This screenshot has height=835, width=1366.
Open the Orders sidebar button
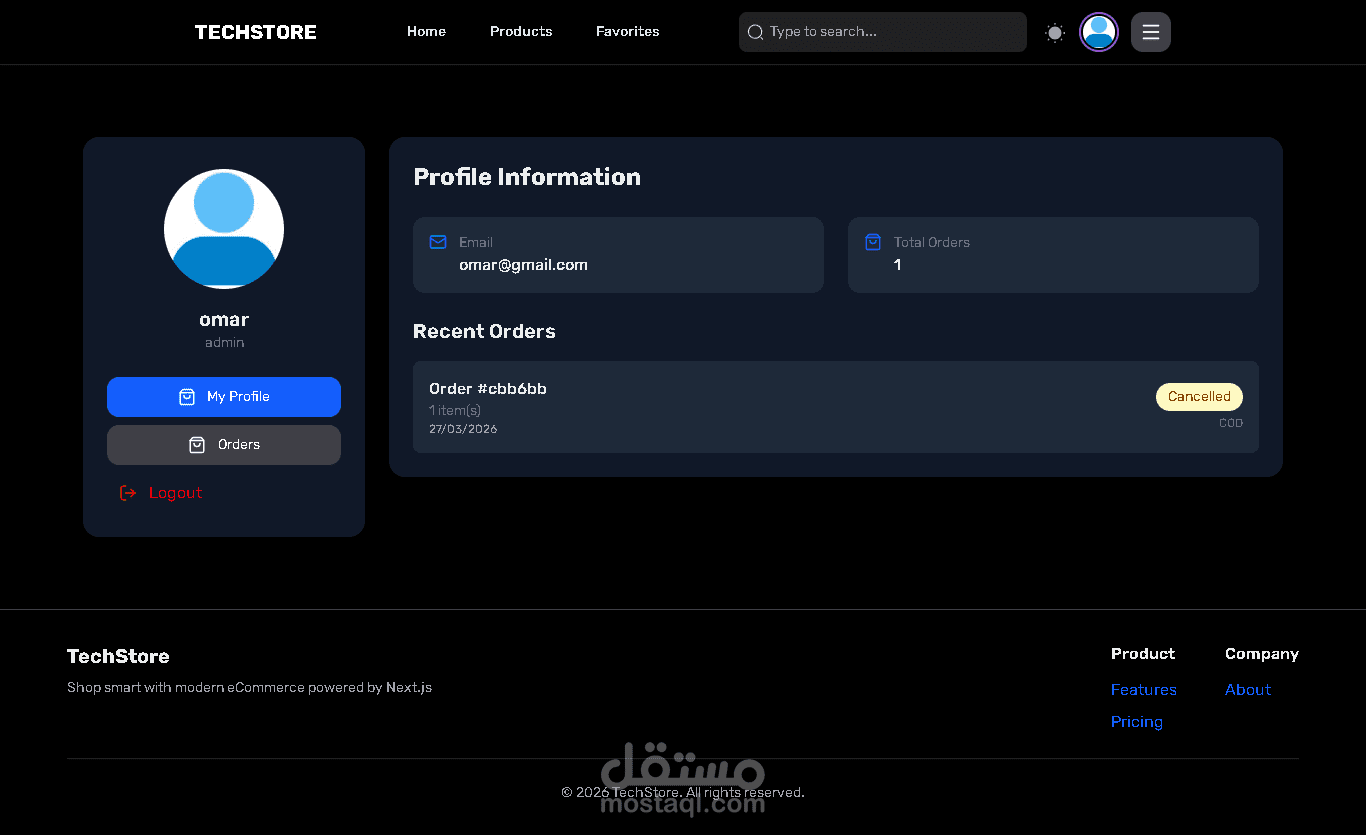[224, 445]
